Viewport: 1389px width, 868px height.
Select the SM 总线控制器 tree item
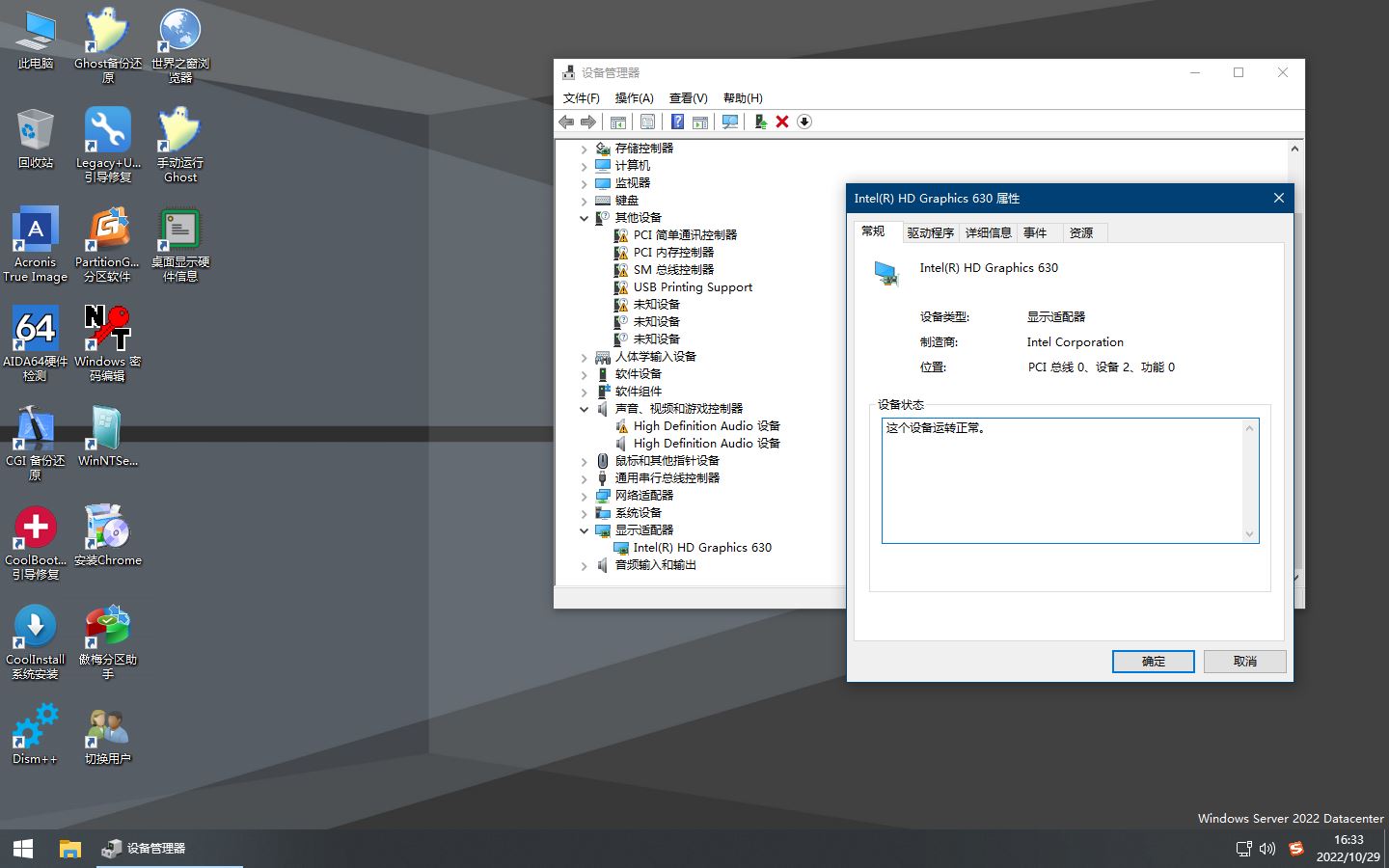point(673,270)
